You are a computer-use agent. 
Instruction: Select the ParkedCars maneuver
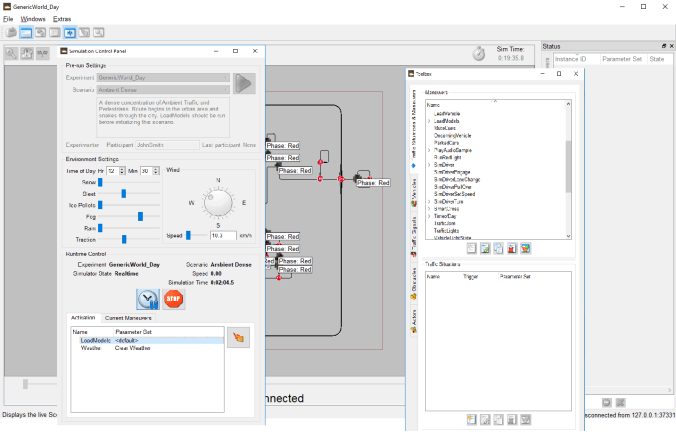click(446, 143)
